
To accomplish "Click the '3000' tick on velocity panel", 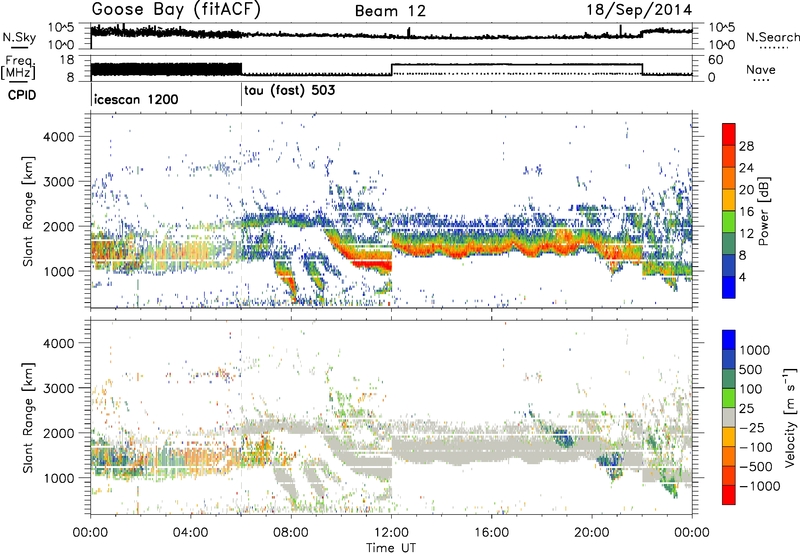I will (x=58, y=388).
